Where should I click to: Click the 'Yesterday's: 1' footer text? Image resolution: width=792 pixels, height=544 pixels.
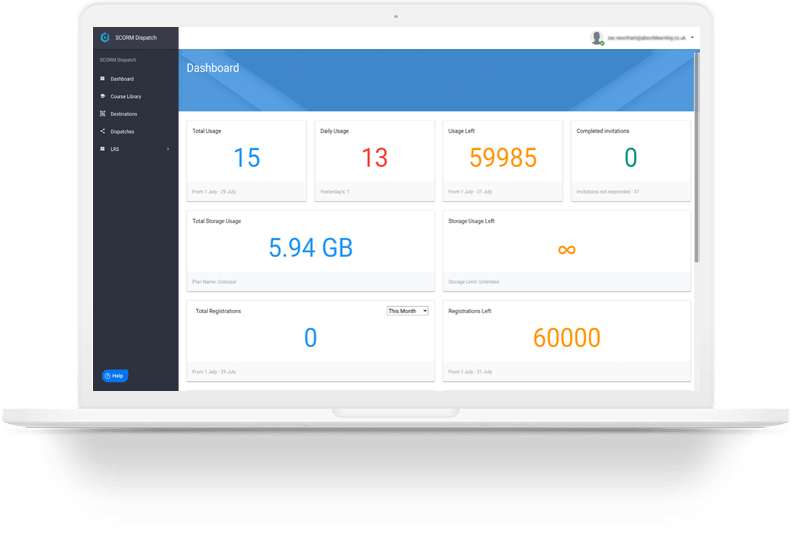[x=335, y=192]
